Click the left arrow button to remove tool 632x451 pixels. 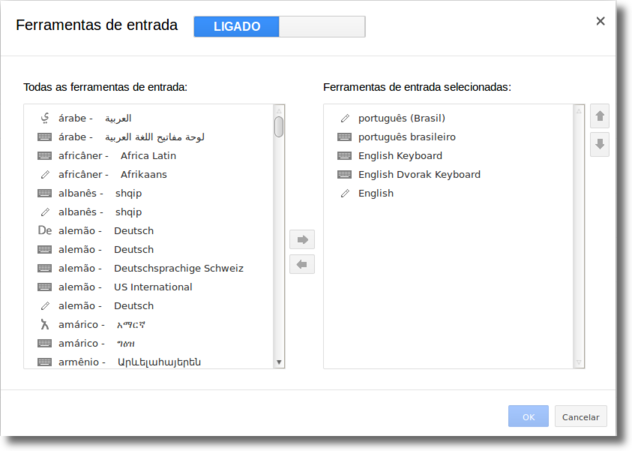(302, 264)
